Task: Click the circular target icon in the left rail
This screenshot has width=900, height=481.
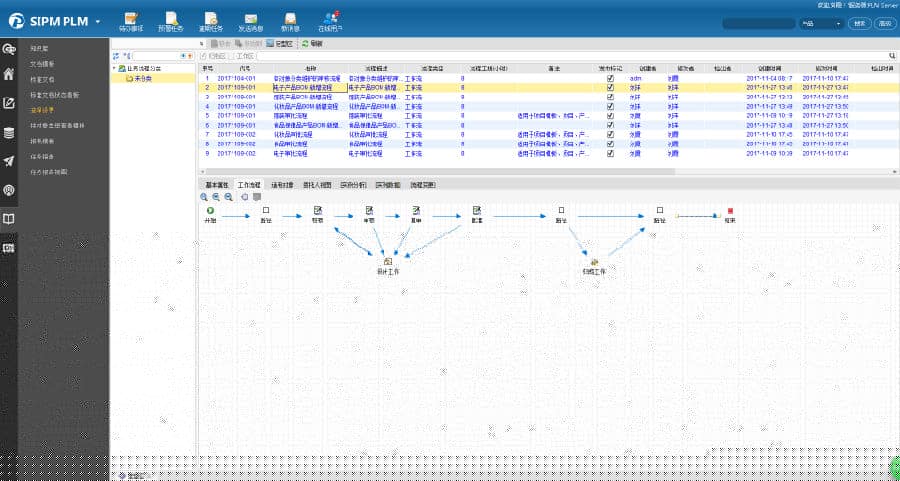Action: point(9,191)
